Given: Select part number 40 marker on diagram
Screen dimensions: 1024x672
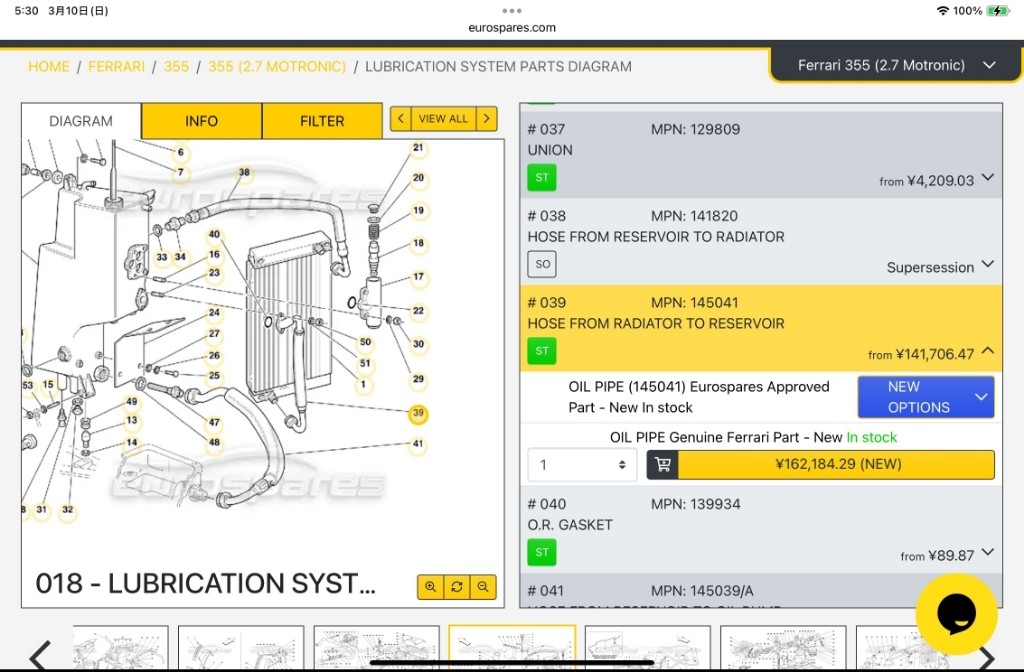Looking at the screenshot, I should click(x=214, y=234).
